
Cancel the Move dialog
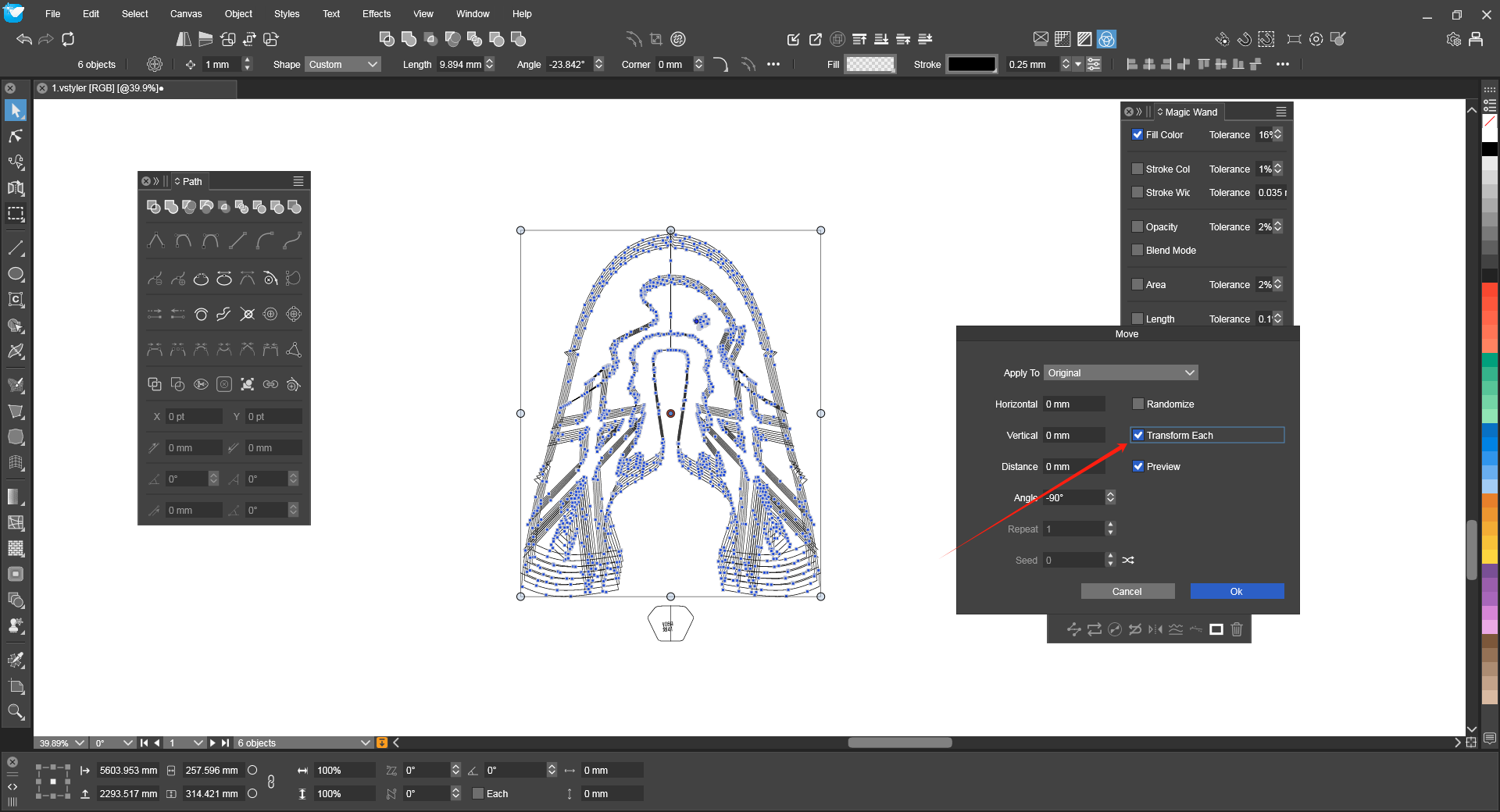(x=1127, y=591)
